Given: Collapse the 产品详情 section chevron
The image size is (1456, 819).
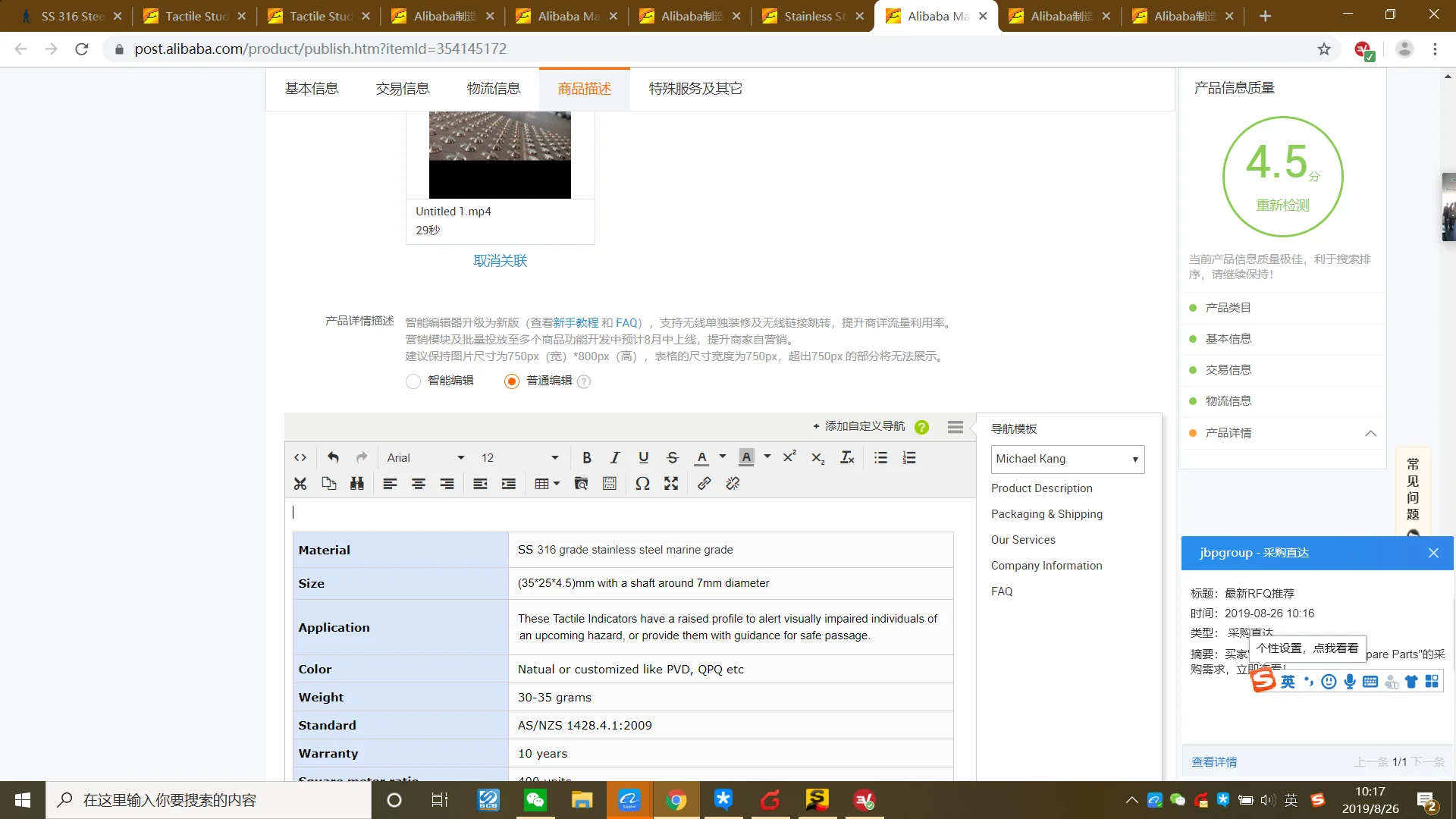Looking at the screenshot, I should coord(1370,433).
